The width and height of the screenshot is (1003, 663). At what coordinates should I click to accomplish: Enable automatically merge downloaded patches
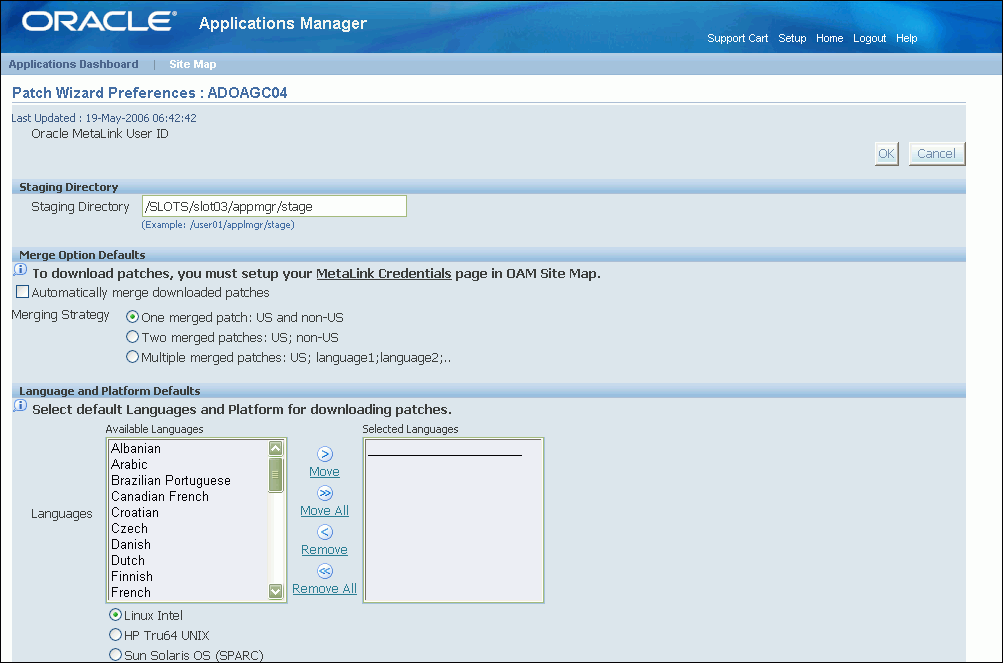tap(22, 292)
